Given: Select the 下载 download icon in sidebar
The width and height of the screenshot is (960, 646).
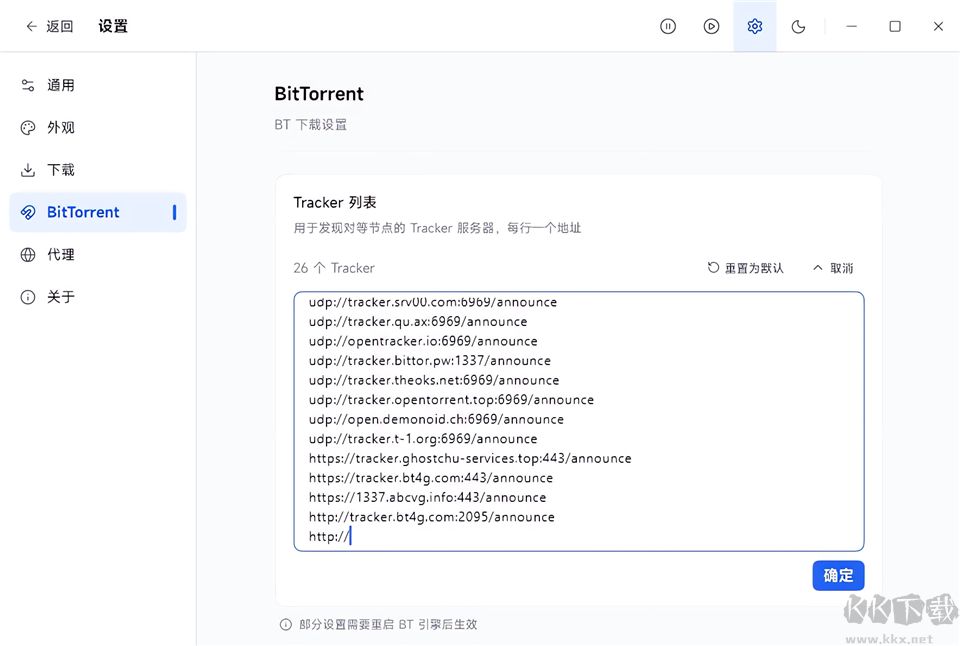Looking at the screenshot, I should (26, 169).
